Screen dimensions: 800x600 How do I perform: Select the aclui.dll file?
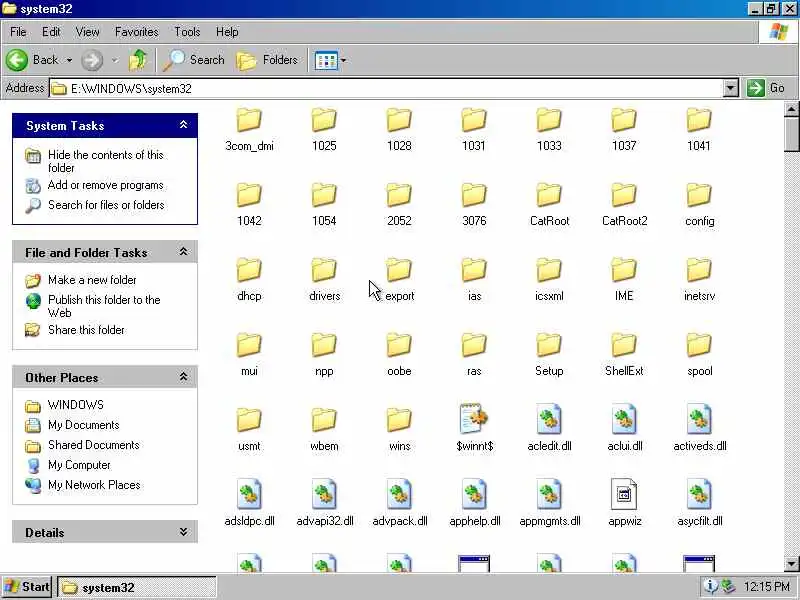(x=624, y=428)
